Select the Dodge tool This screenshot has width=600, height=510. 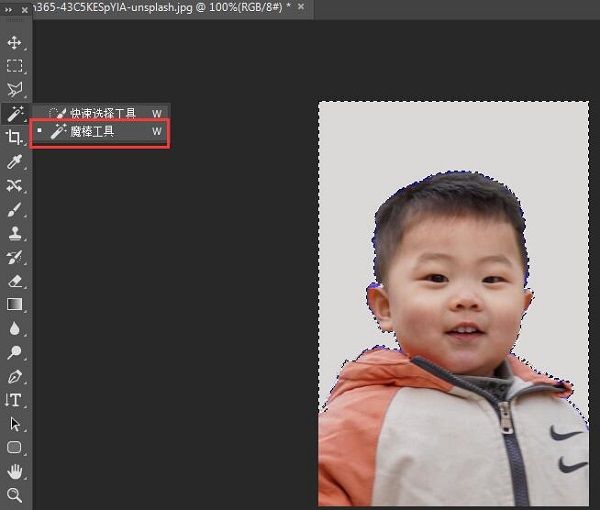click(x=15, y=352)
